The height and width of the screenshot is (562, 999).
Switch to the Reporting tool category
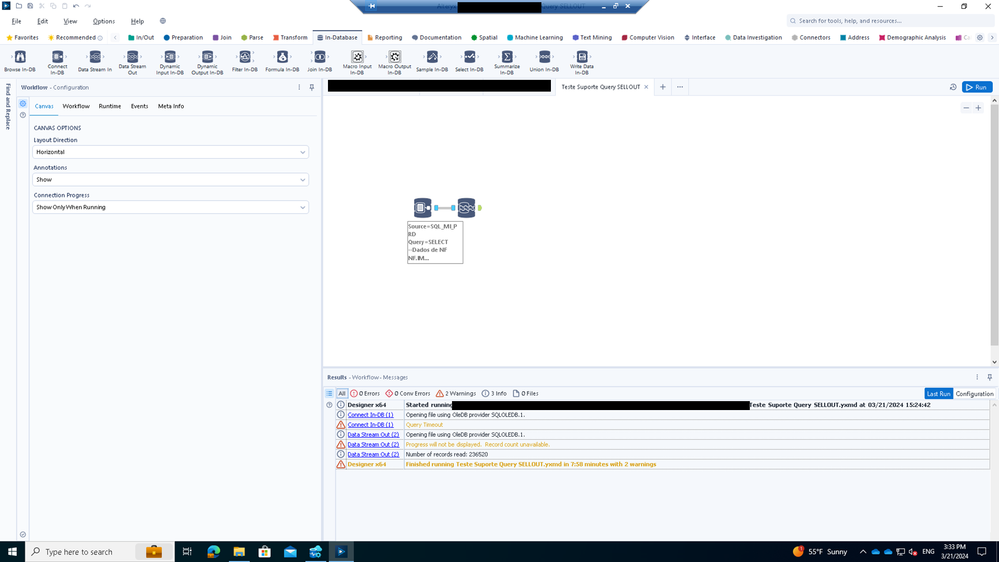point(384,38)
